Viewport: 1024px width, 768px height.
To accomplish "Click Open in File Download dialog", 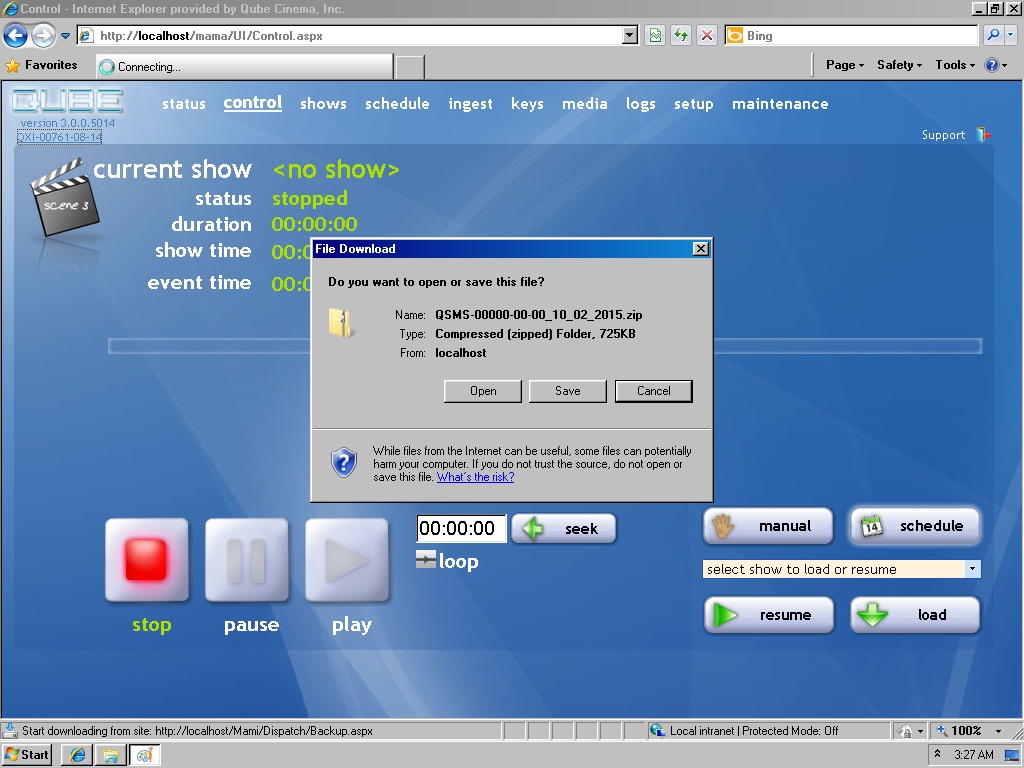I will [x=483, y=391].
